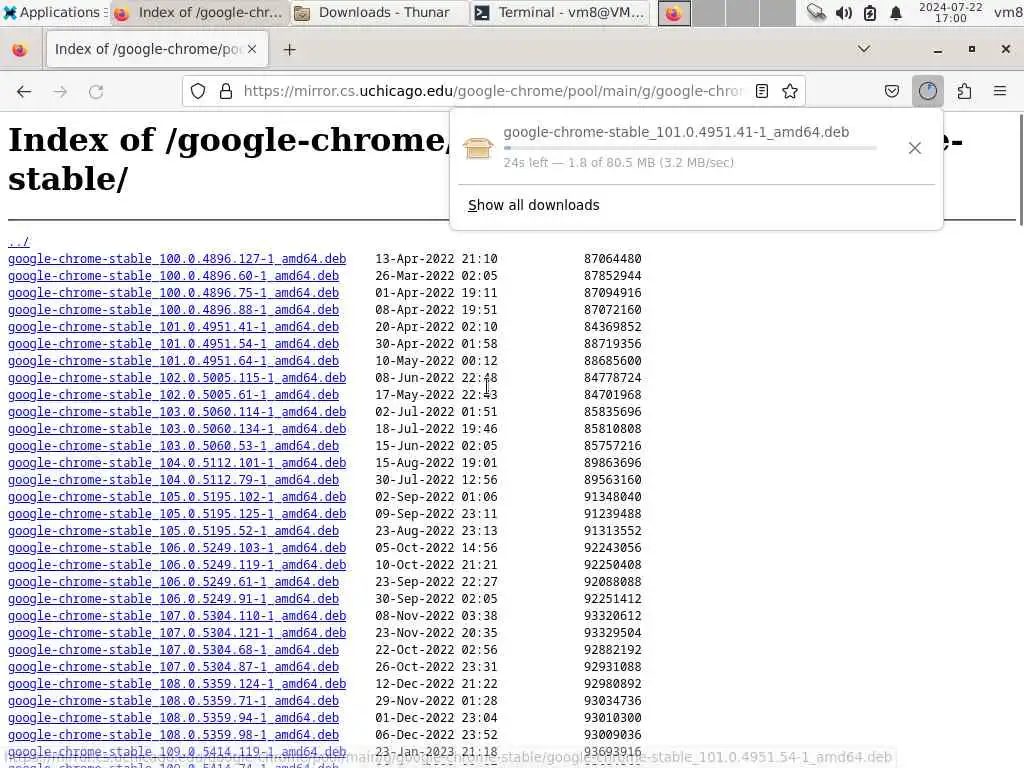Click google-chrome-stable_106.0.5249.91-1_amd64.deb

tap(174, 598)
